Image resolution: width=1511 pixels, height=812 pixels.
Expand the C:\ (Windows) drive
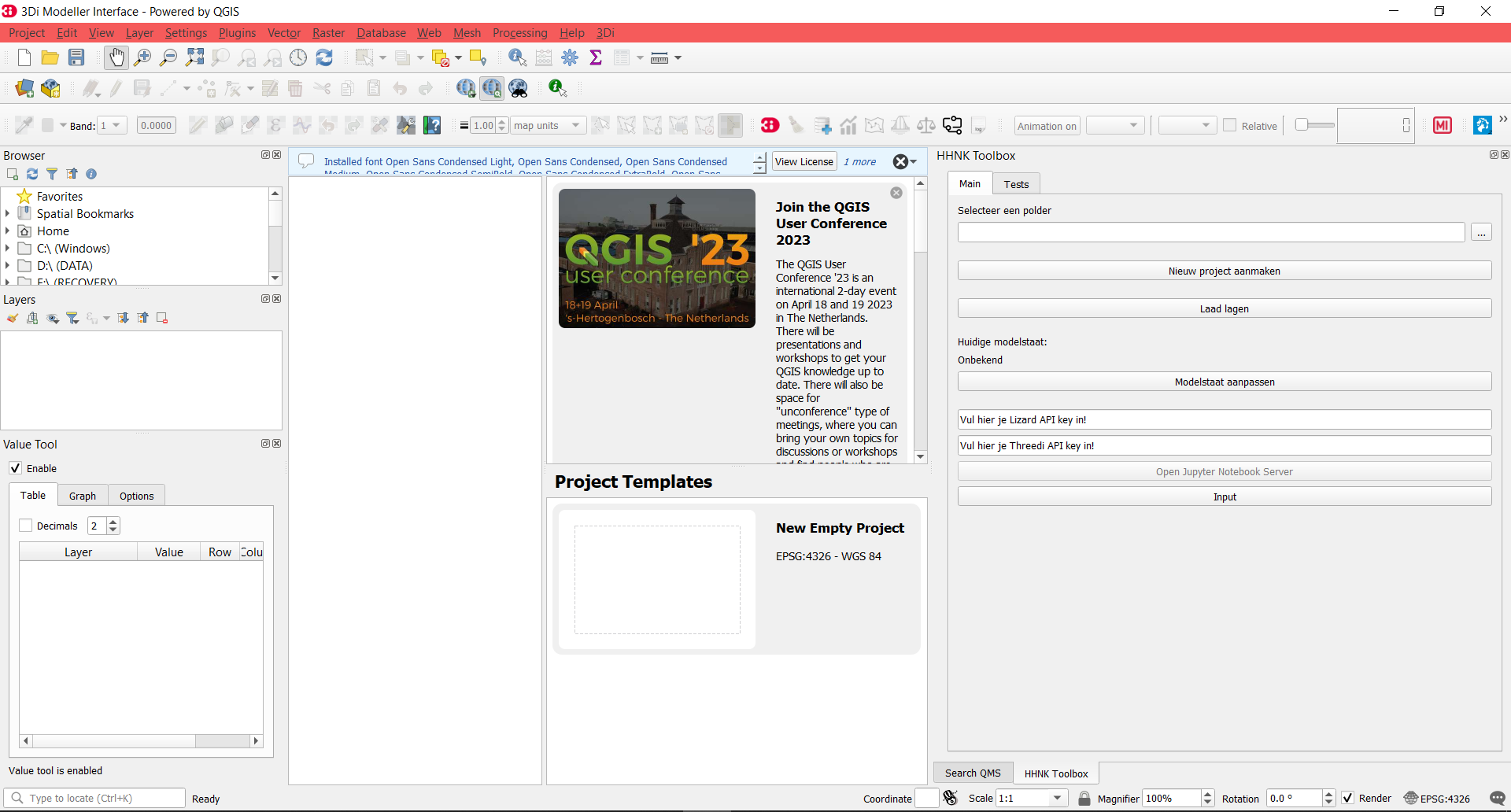(x=7, y=248)
